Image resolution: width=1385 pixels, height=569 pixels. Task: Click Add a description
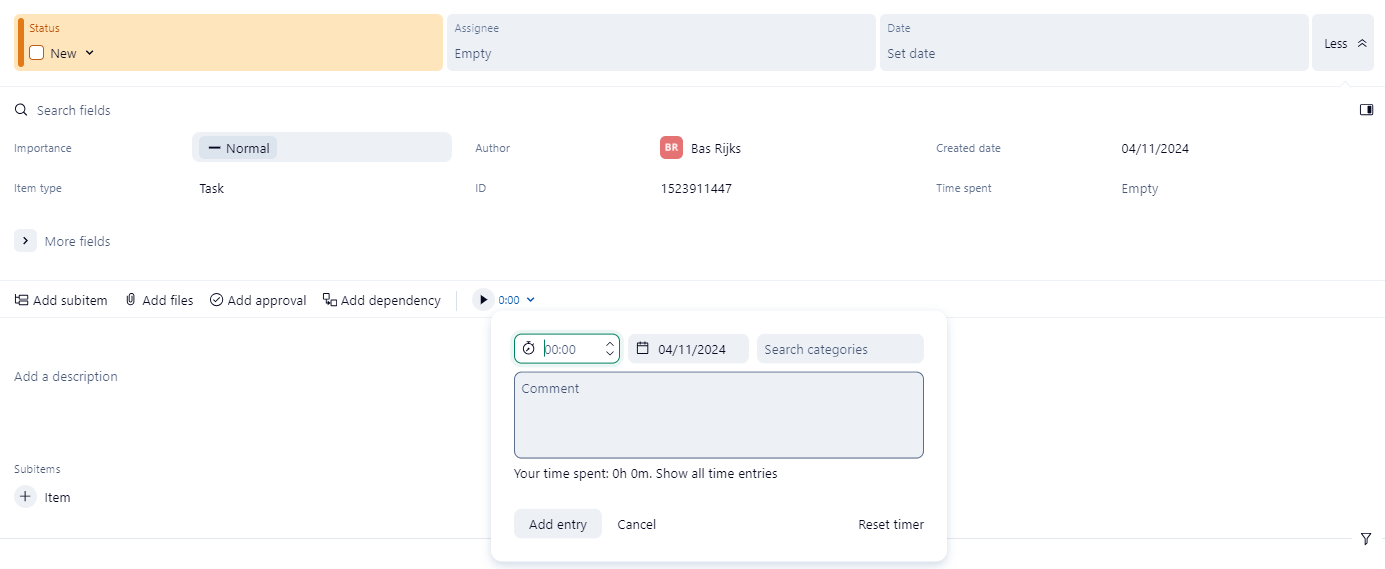pos(66,376)
